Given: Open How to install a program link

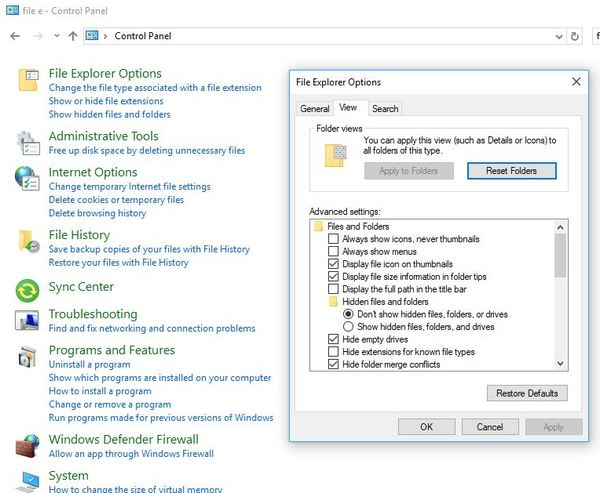Looking at the screenshot, I should click(x=100, y=391).
